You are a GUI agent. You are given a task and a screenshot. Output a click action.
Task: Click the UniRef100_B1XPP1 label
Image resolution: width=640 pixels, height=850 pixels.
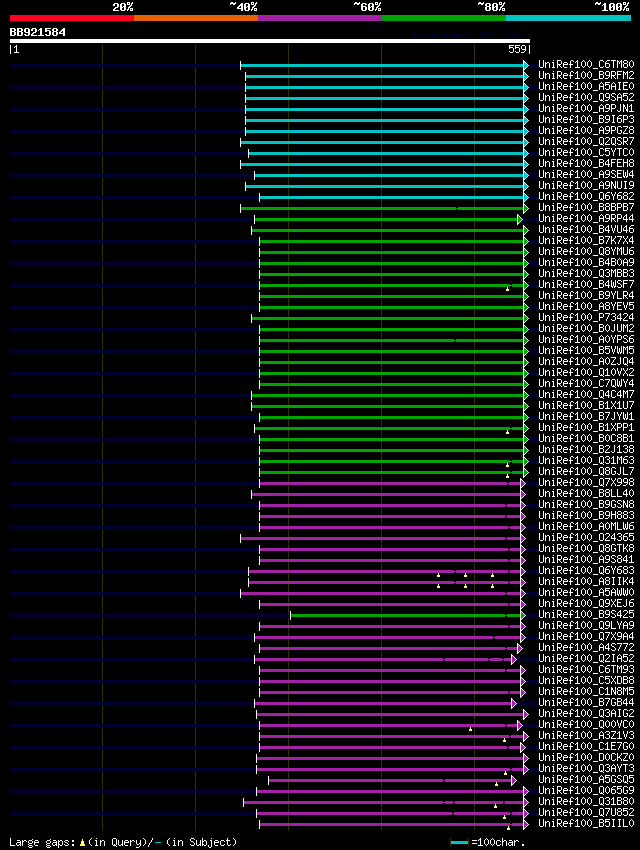[586, 427]
